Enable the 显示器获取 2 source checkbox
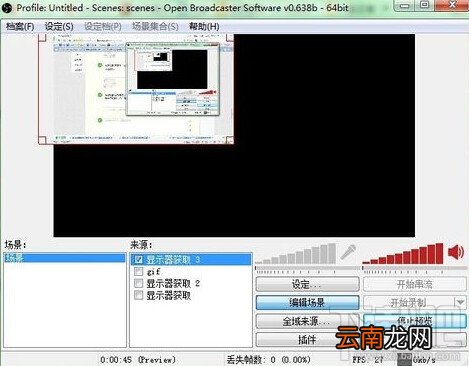469x366 pixels. click(x=139, y=283)
